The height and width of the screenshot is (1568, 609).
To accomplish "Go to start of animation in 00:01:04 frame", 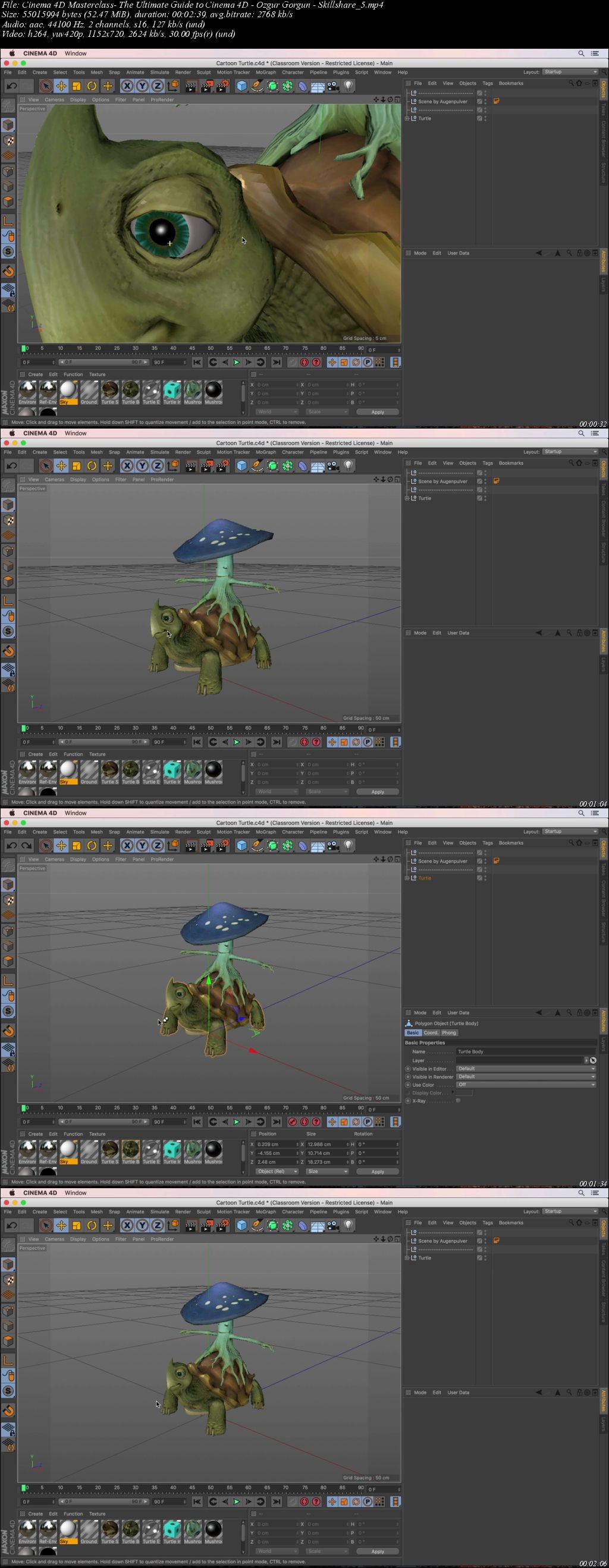I will tap(197, 742).
